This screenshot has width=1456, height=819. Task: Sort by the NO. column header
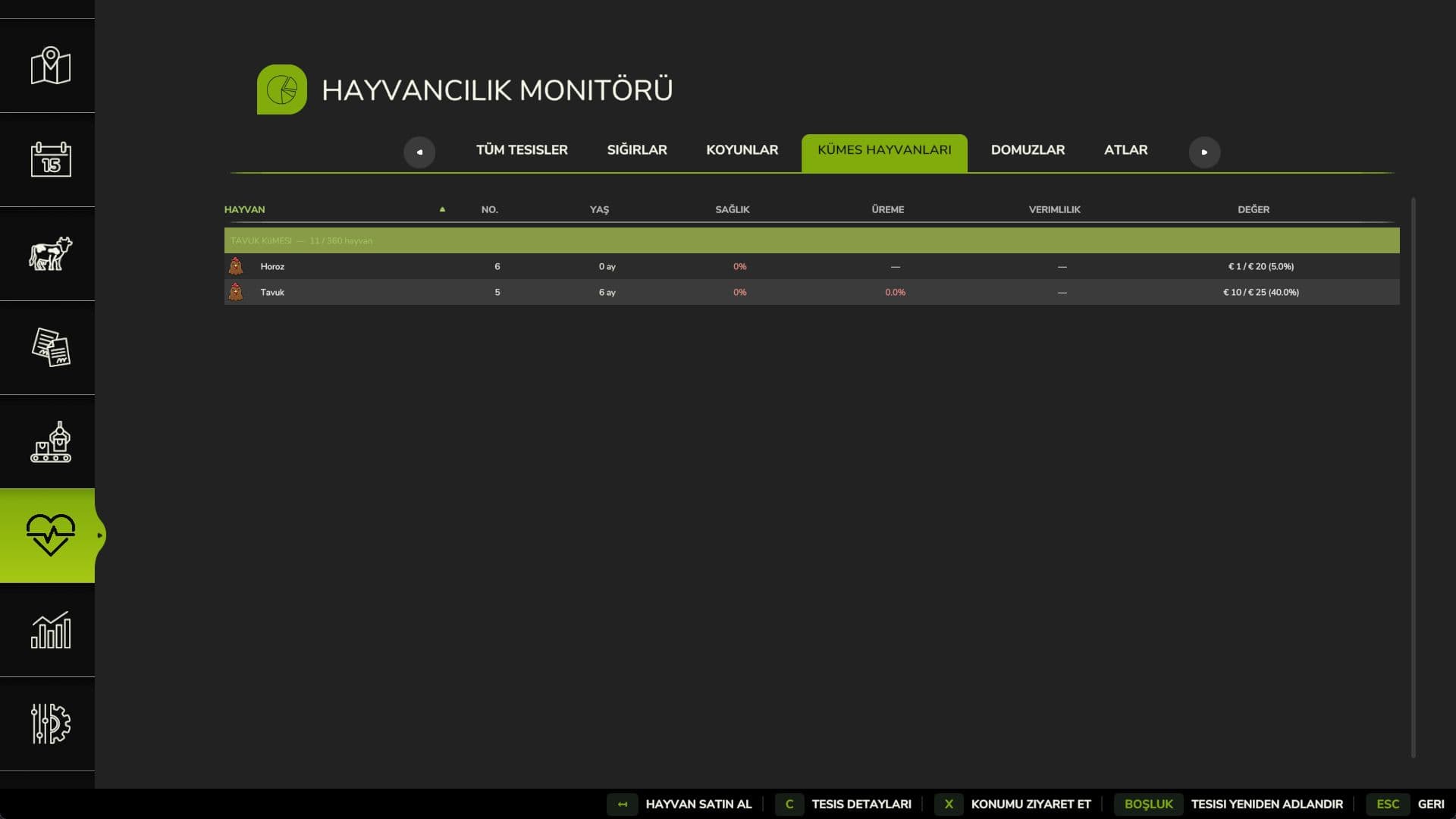click(x=490, y=209)
